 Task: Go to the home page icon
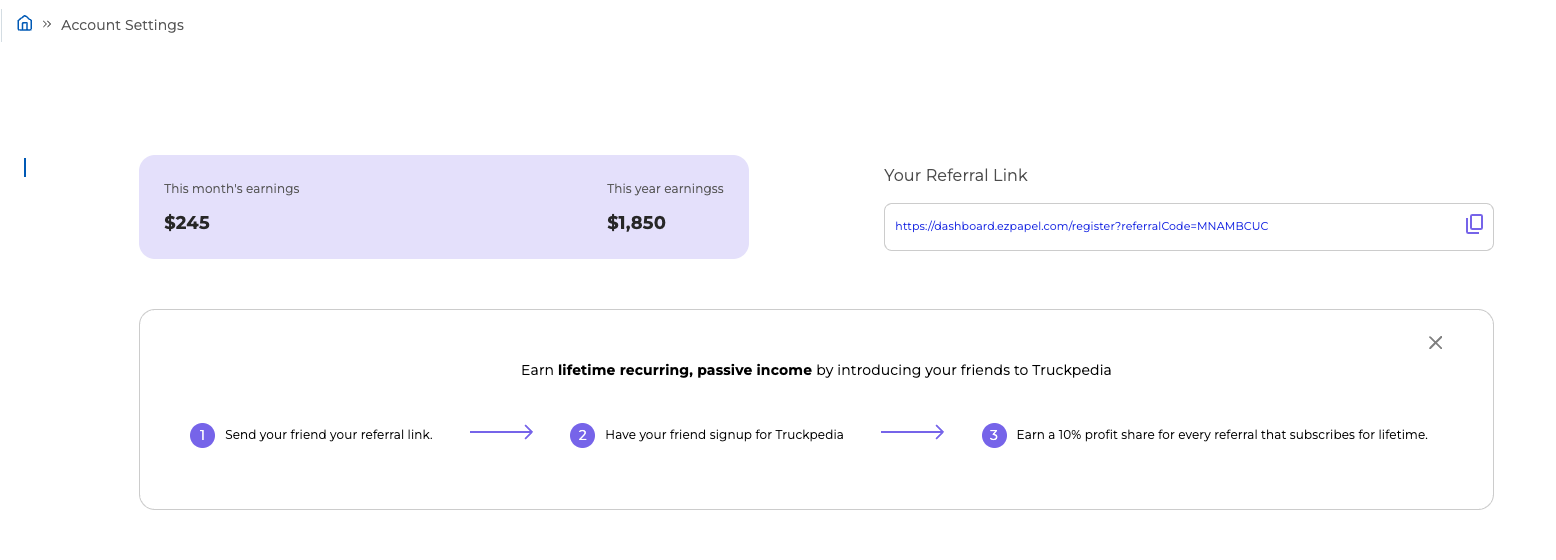(25, 24)
